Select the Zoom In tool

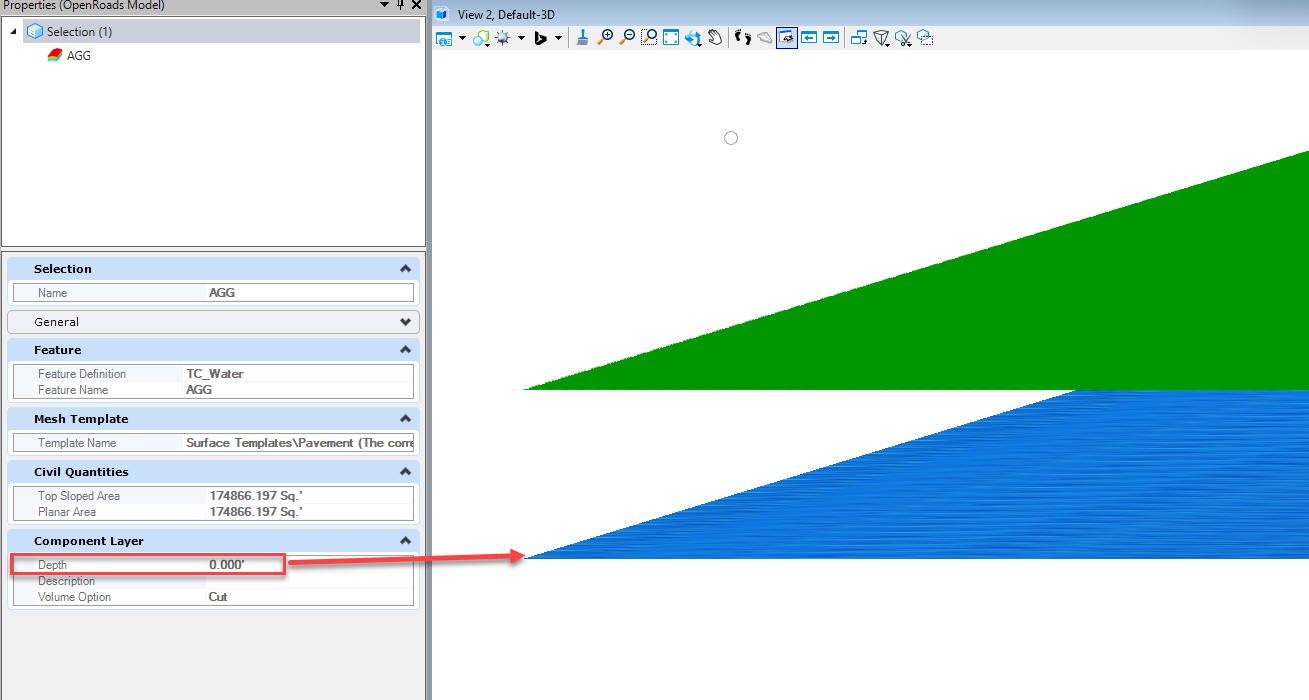[605, 38]
